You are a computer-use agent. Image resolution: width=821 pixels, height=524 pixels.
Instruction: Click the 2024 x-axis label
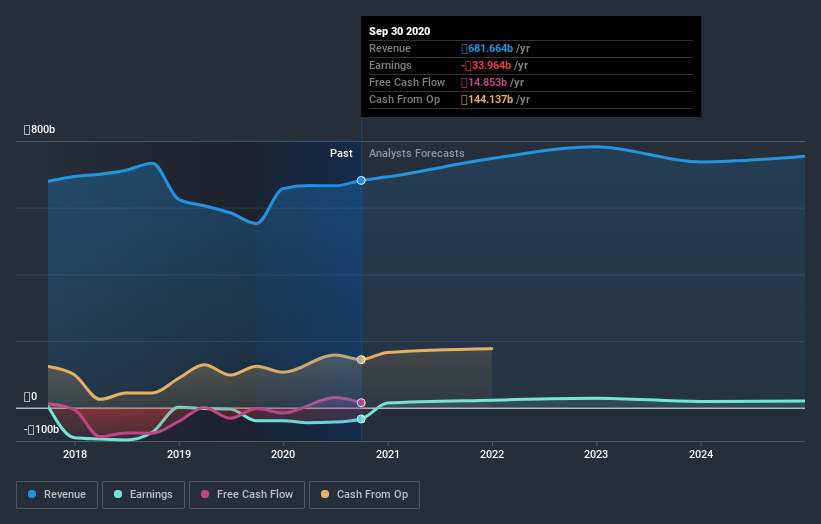point(701,454)
